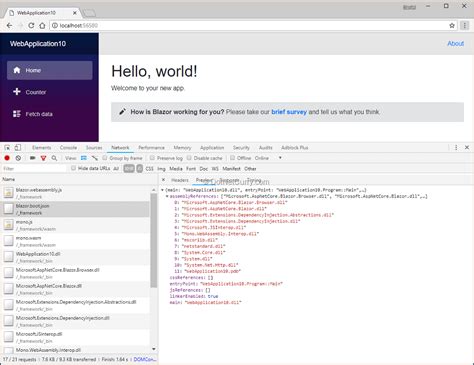Check Hide data URLs
Viewport: 474px width, 365px height.
click(73, 168)
